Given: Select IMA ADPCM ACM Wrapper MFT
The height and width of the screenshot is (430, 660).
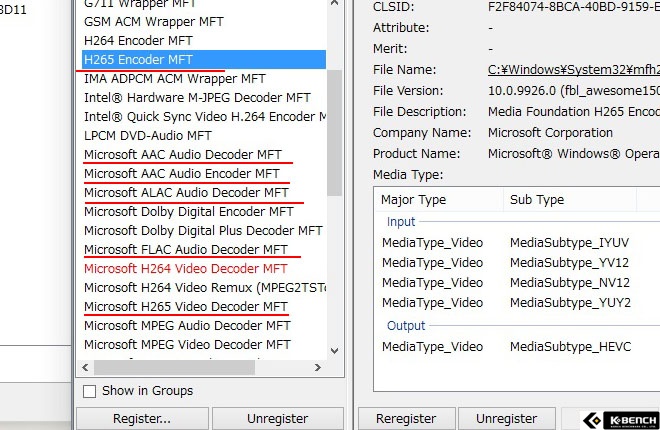Looking at the screenshot, I should tap(175, 79).
